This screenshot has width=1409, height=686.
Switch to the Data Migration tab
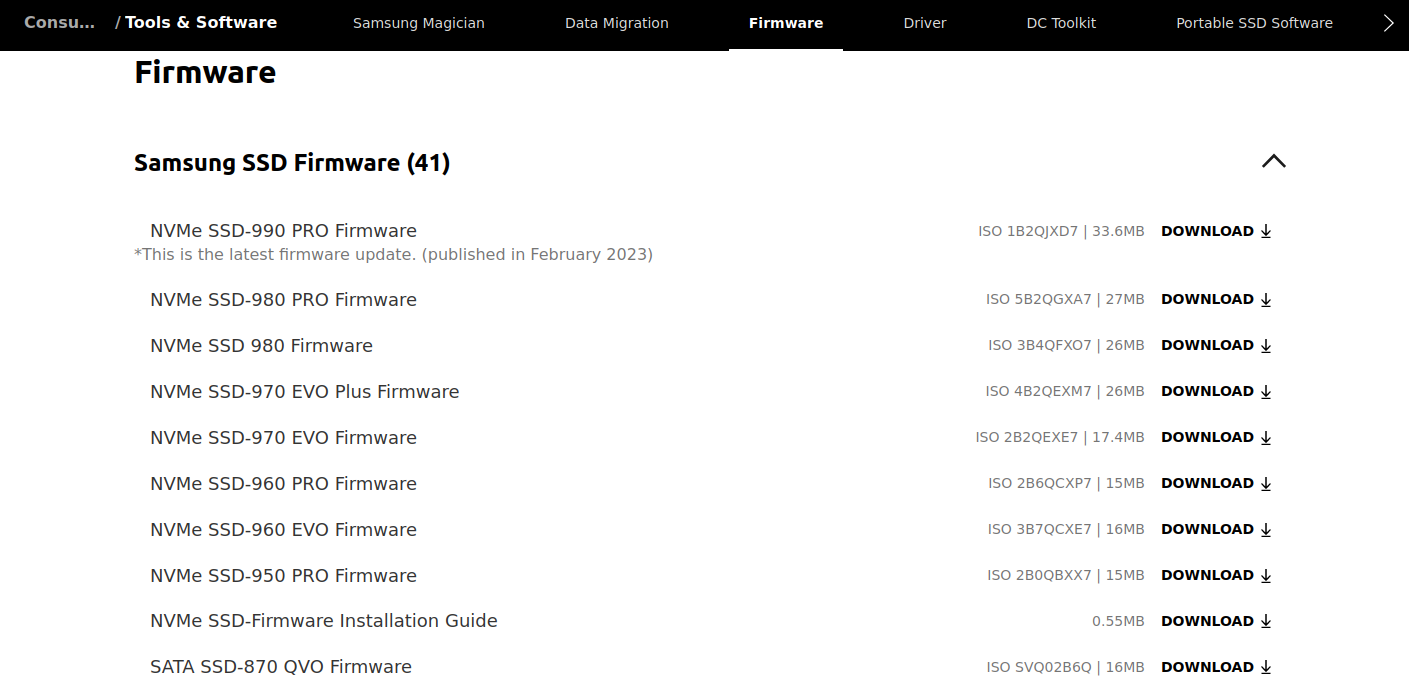click(617, 23)
